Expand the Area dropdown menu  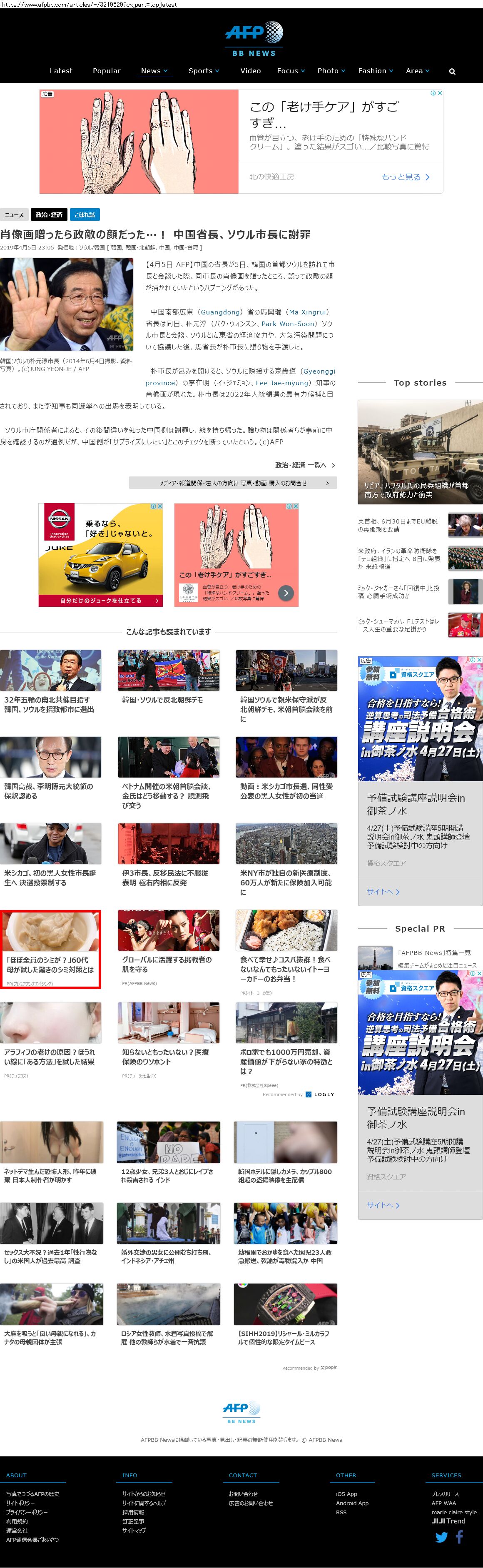[417, 71]
